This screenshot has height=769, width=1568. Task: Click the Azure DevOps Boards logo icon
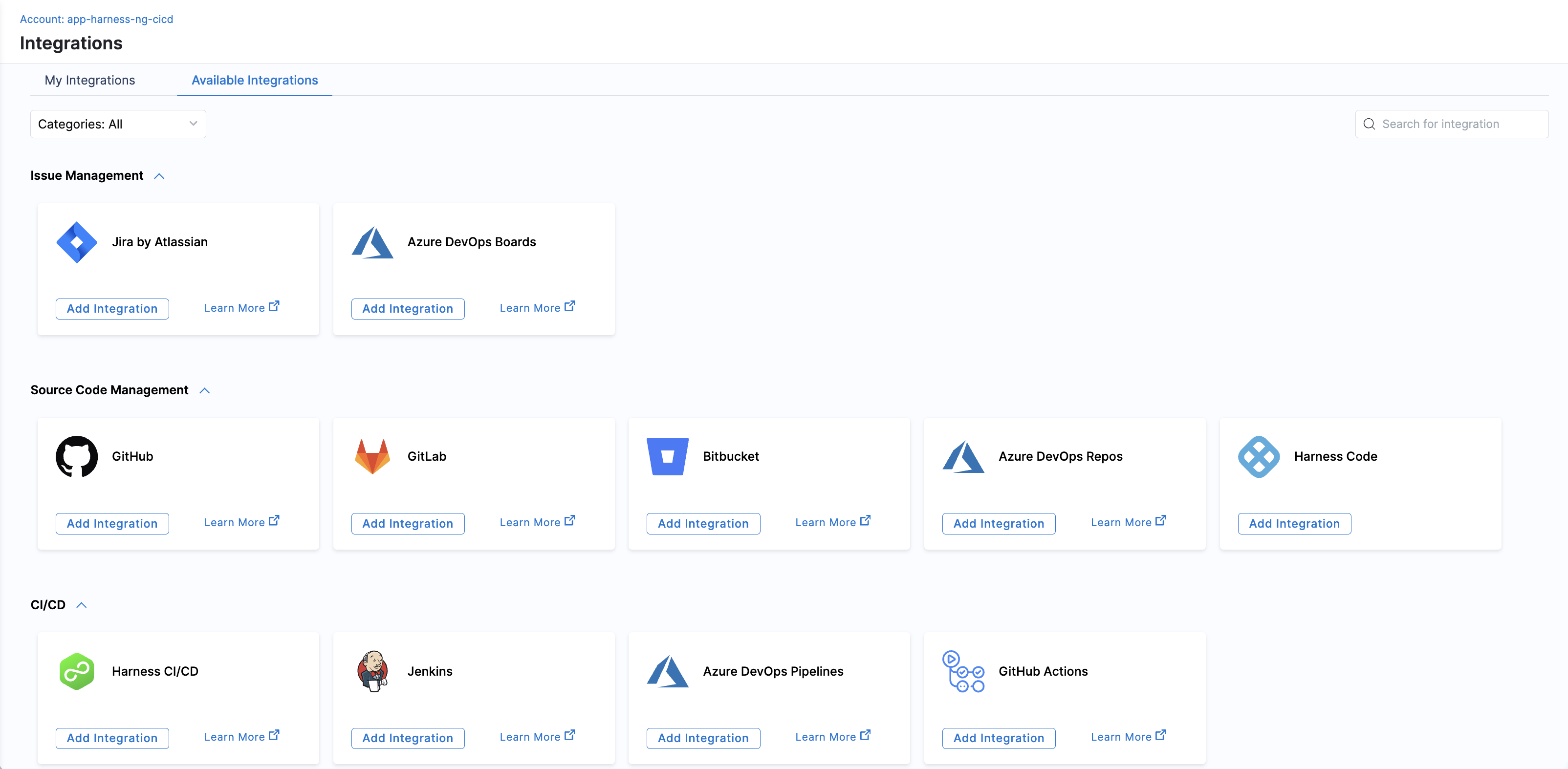pos(372,242)
